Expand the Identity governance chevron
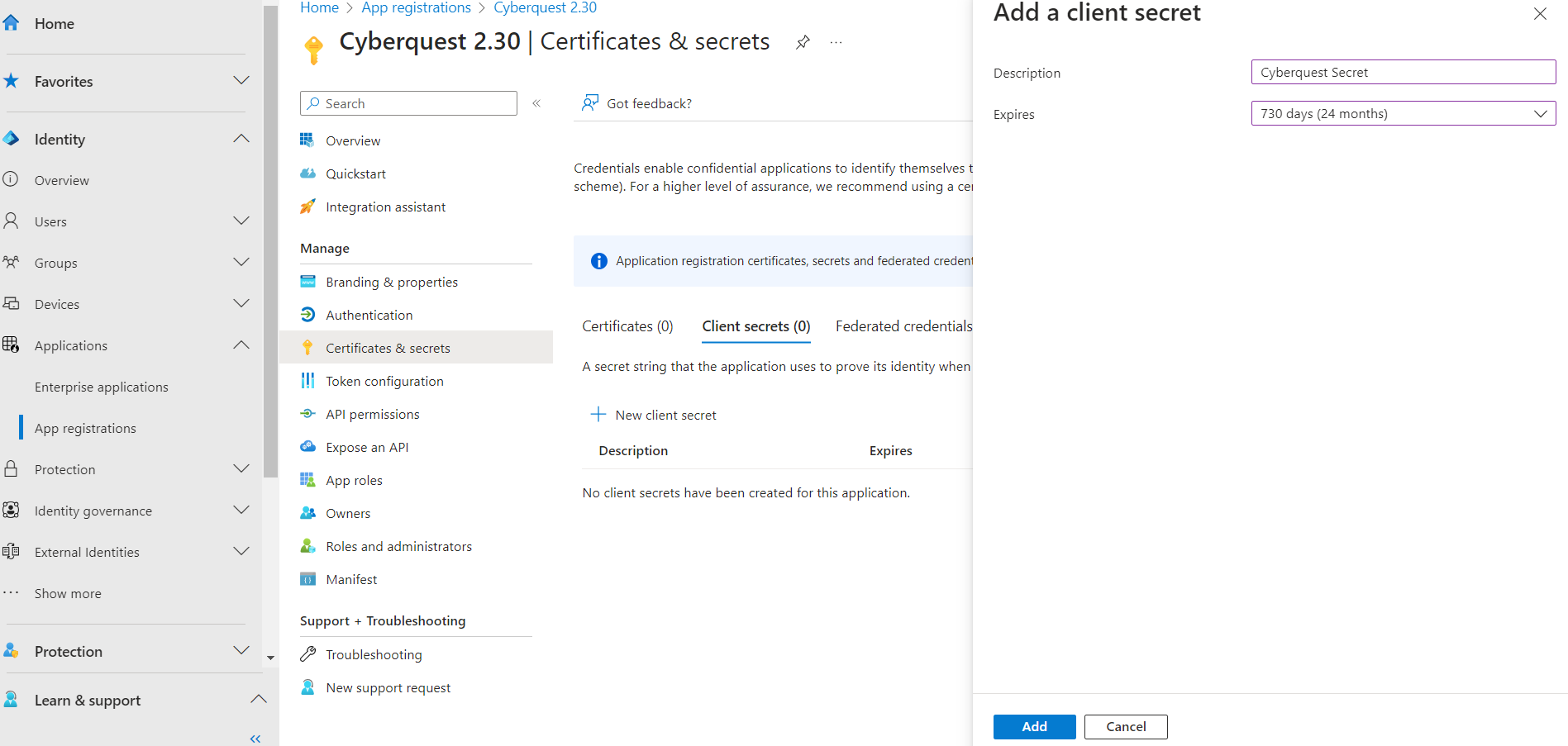This screenshot has height=746, width=1568. click(x=241, y=510)
